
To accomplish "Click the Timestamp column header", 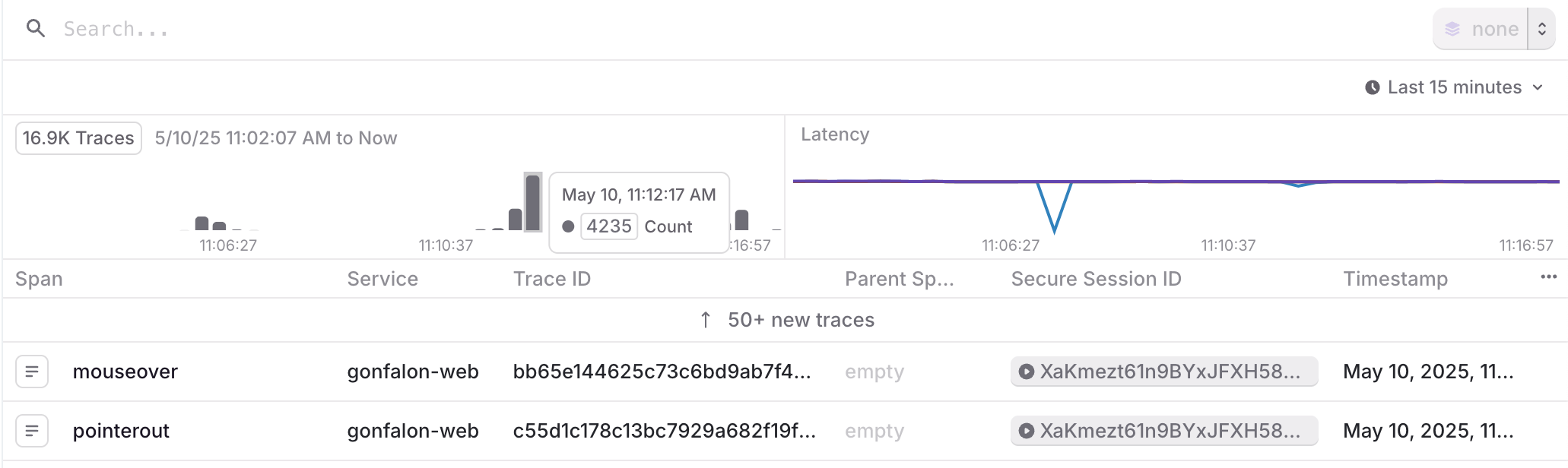I will click(1395, 279).
